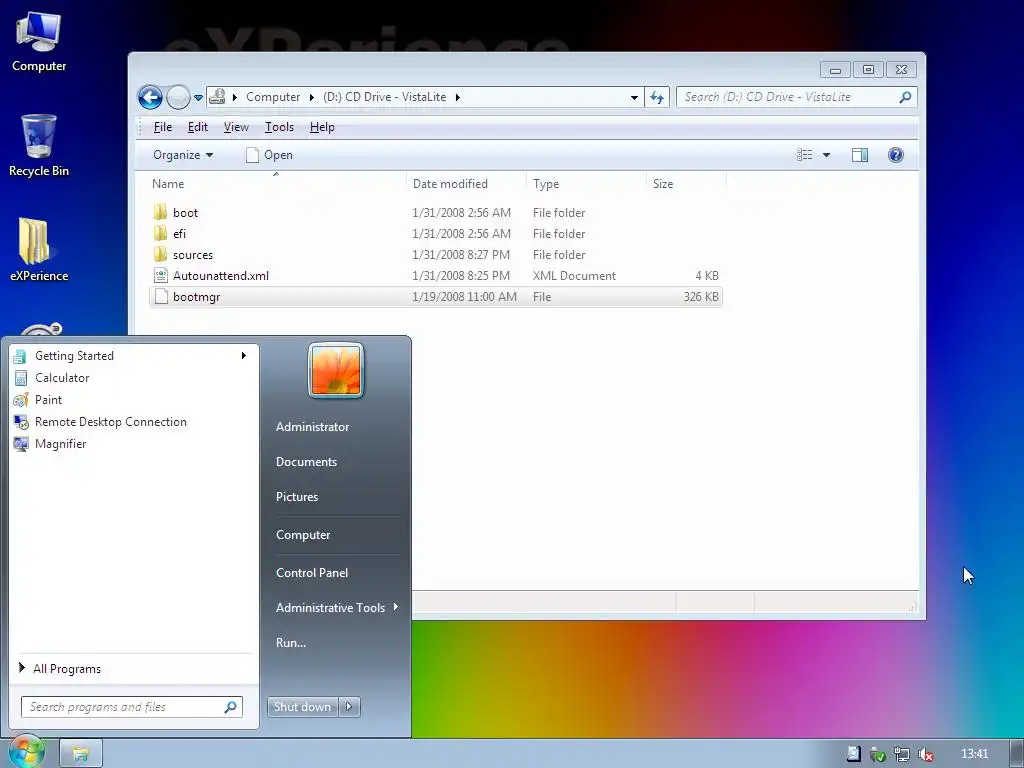
Task: Sort by the Name column
Action: click(x=271, y=184)
